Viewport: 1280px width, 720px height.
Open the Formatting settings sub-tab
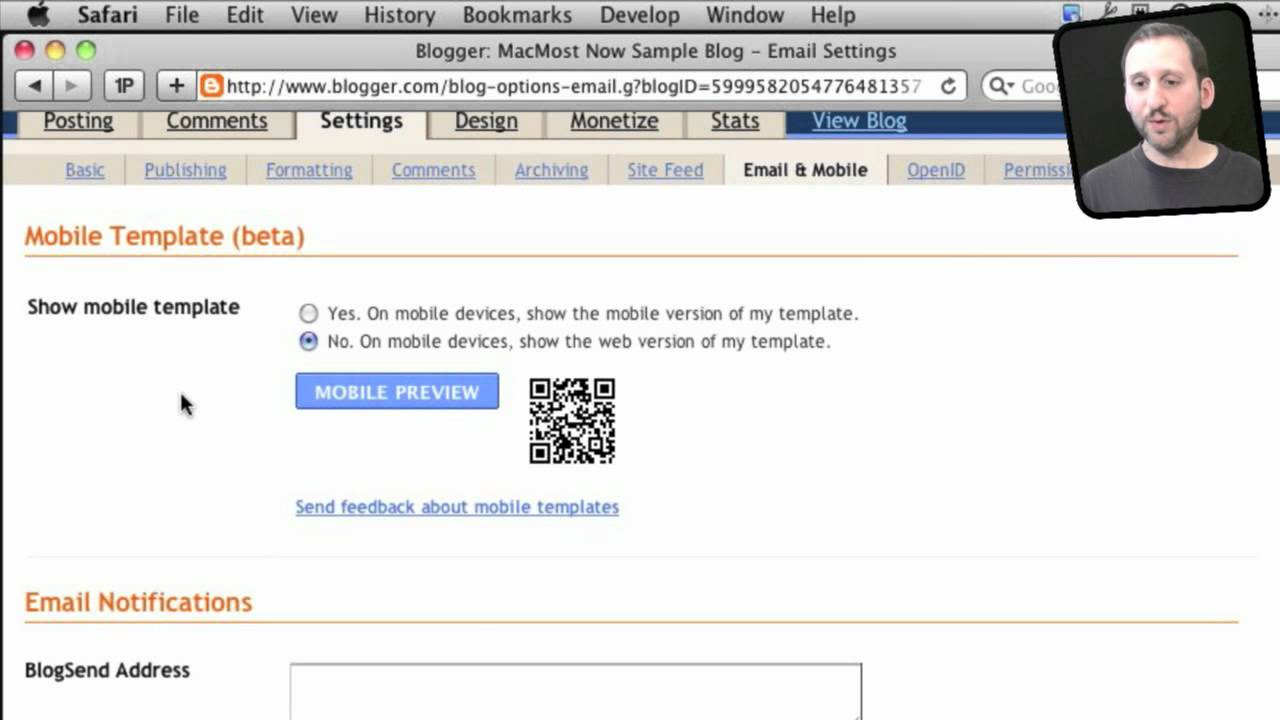[309, 170]
